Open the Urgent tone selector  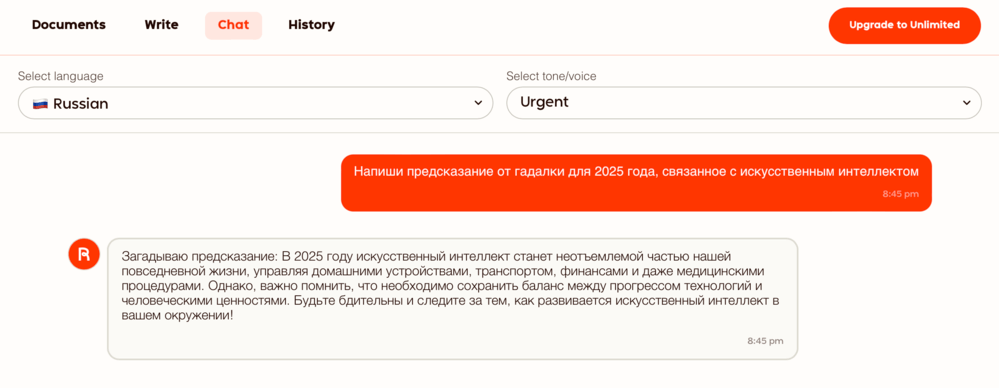click(x=744, y=103)
